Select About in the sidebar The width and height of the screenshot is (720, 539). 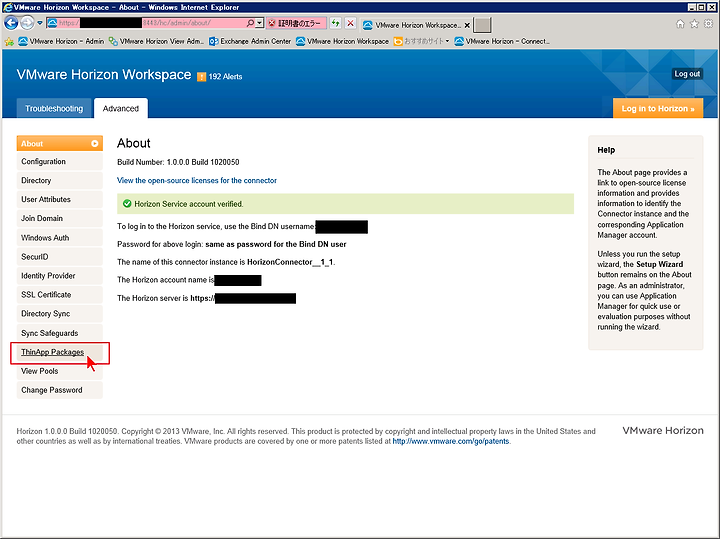[x=60, y=143]
